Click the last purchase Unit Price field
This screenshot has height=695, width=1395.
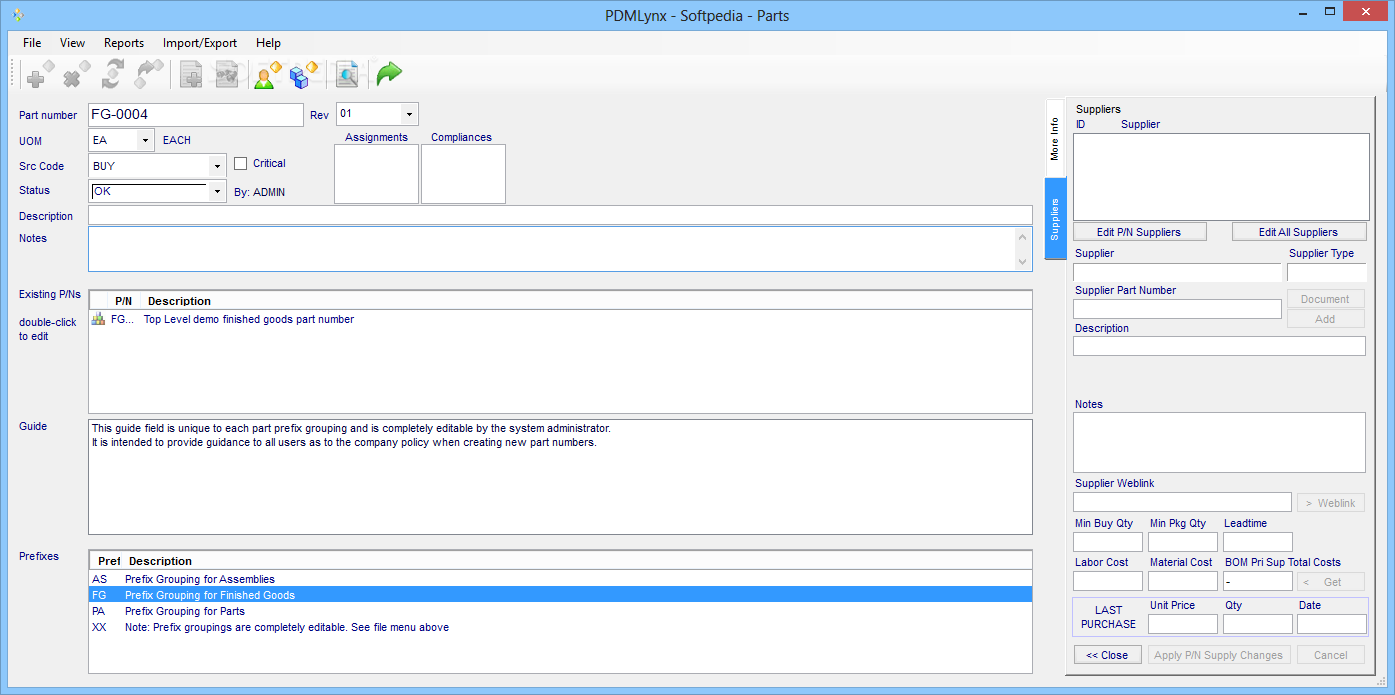pyautogui.click(x=1183, y=624)
